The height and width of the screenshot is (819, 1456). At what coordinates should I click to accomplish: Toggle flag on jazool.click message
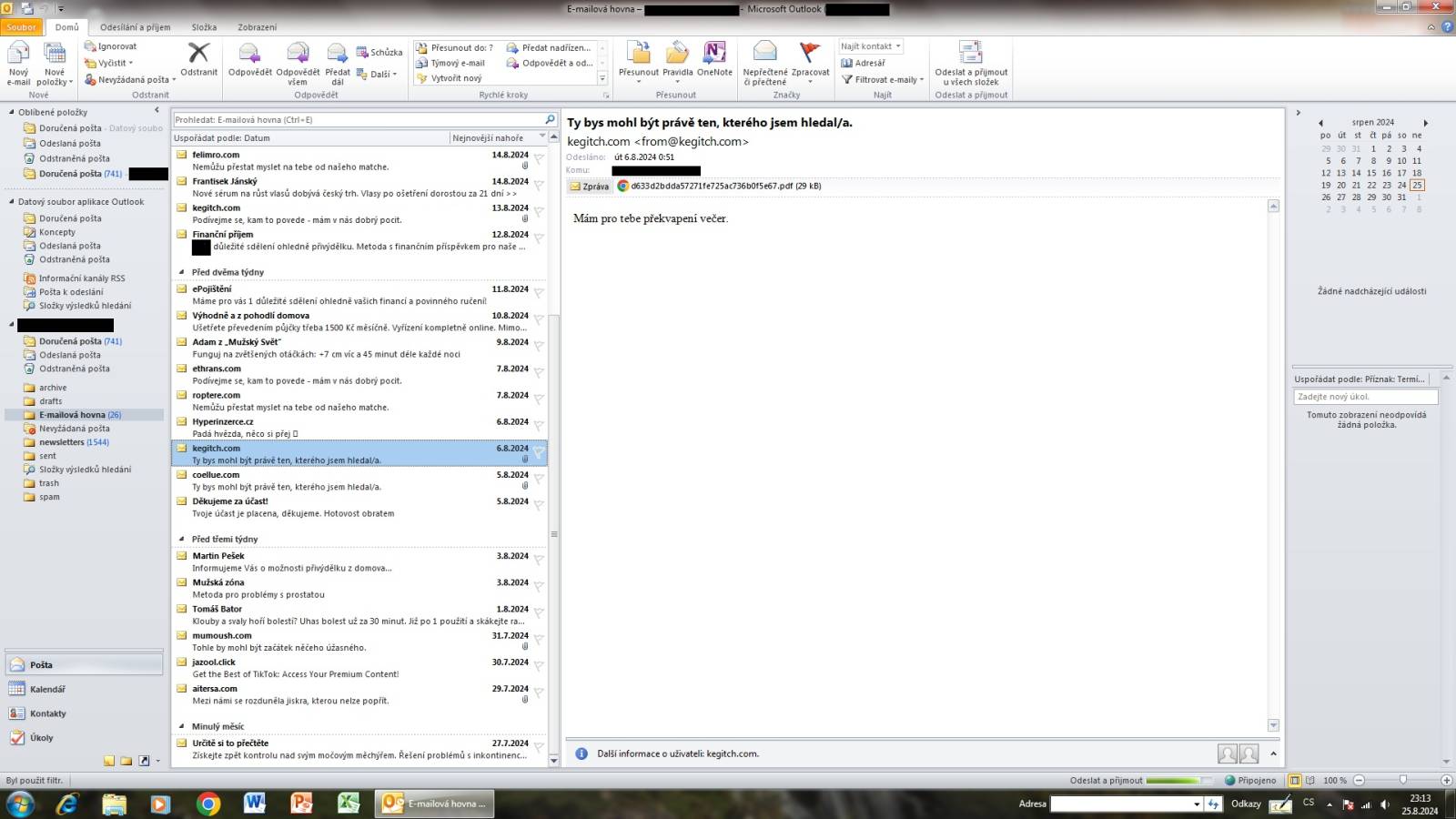pos(539,666)
